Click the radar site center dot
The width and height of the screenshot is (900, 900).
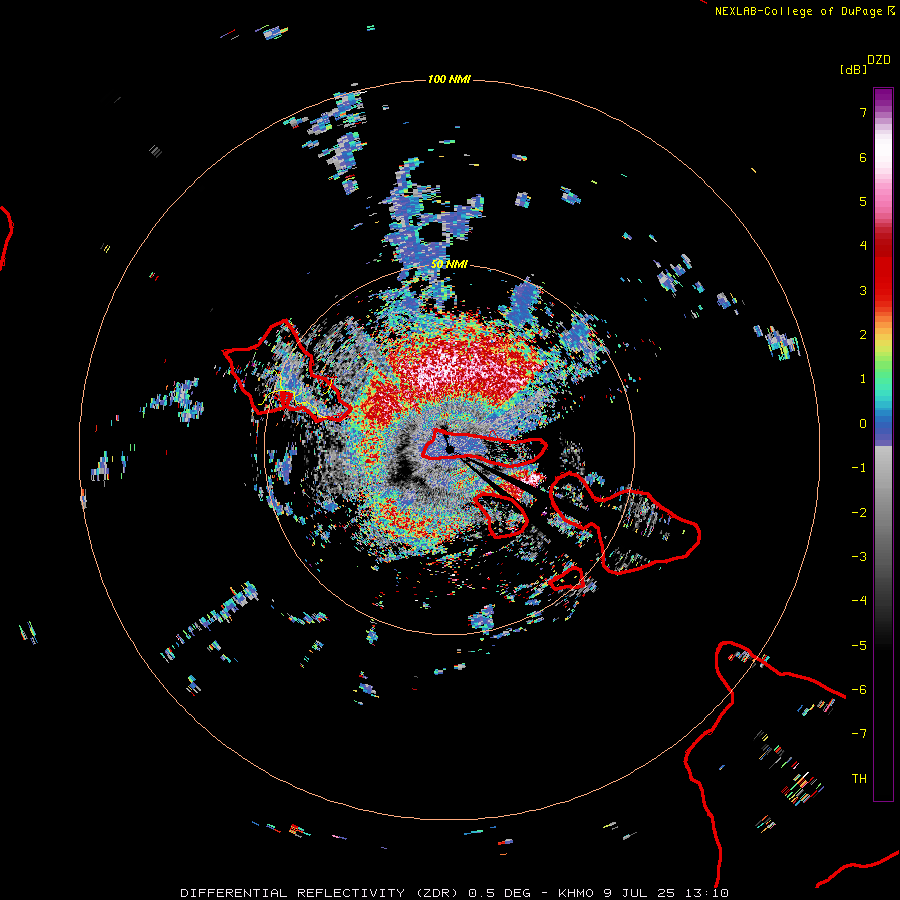click(x=450, y=449)
